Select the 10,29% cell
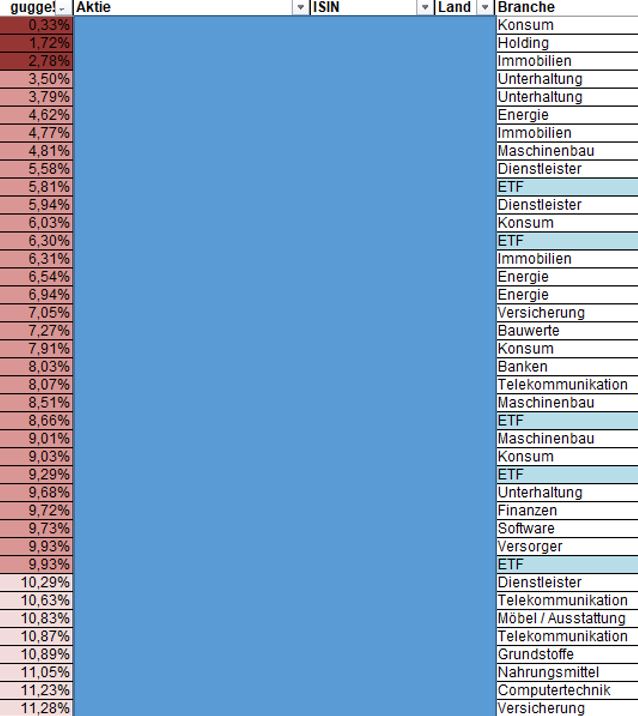The image size is (638, 716). (36, 583)
